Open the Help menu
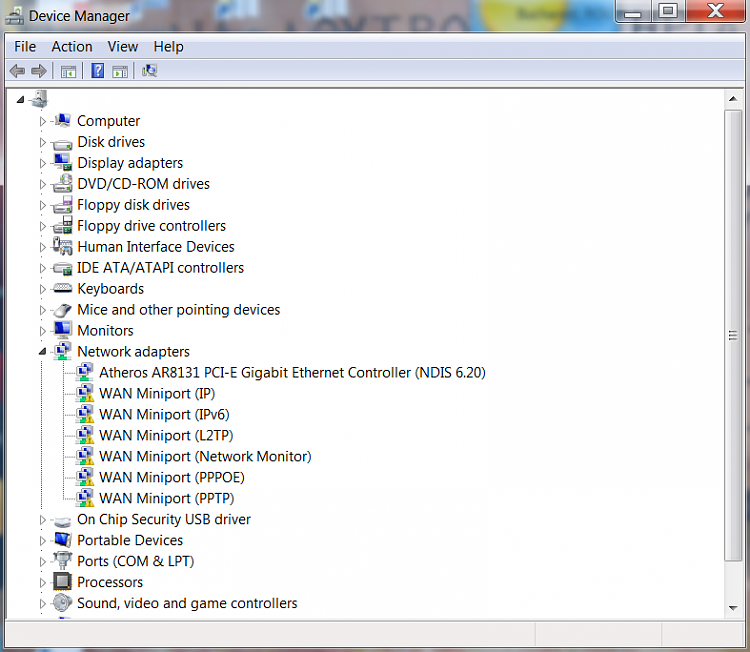The height and width of the screenshot is (652, 750). (168, 47)
